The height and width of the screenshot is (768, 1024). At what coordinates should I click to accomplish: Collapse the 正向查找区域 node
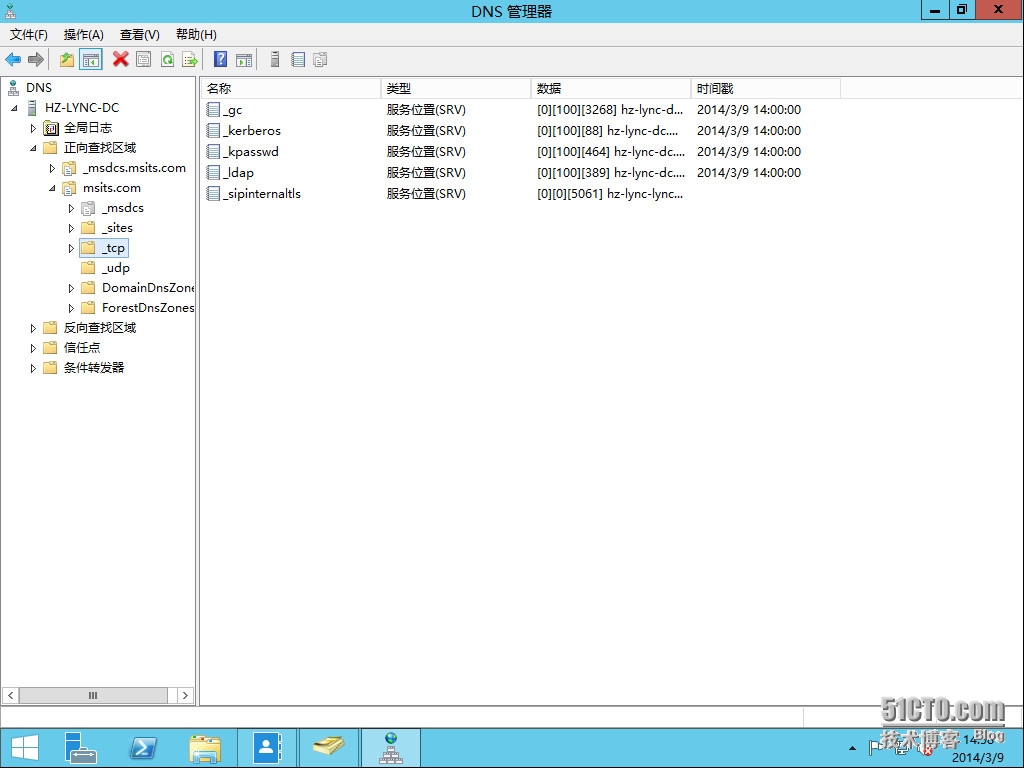pyautogui.click(x=33, y=148)
